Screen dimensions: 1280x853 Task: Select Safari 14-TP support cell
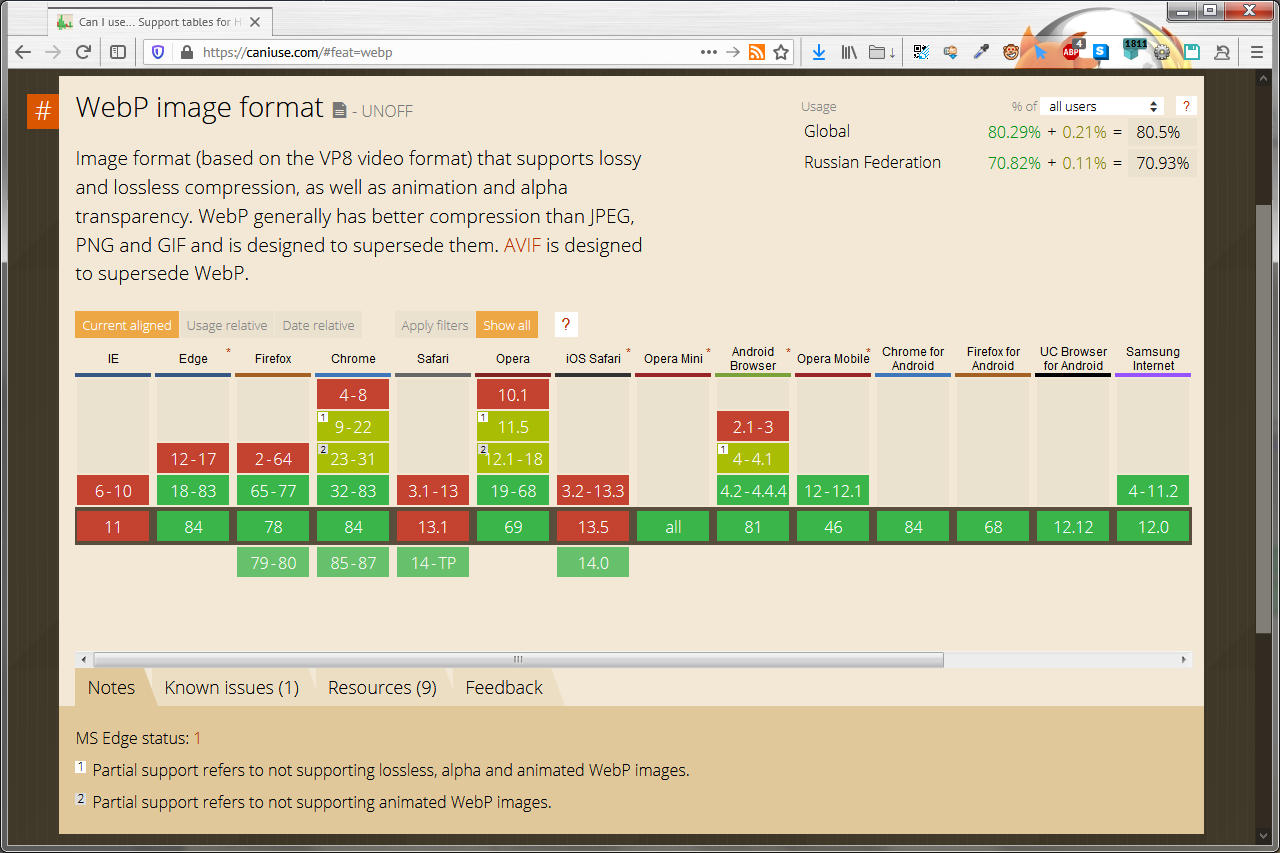tap(433, 563)
